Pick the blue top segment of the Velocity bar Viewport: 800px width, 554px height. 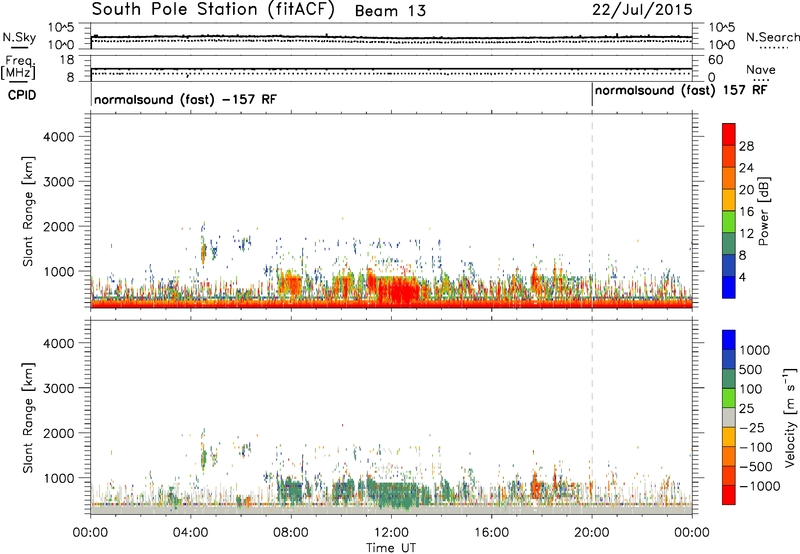(x=729, y=340)
